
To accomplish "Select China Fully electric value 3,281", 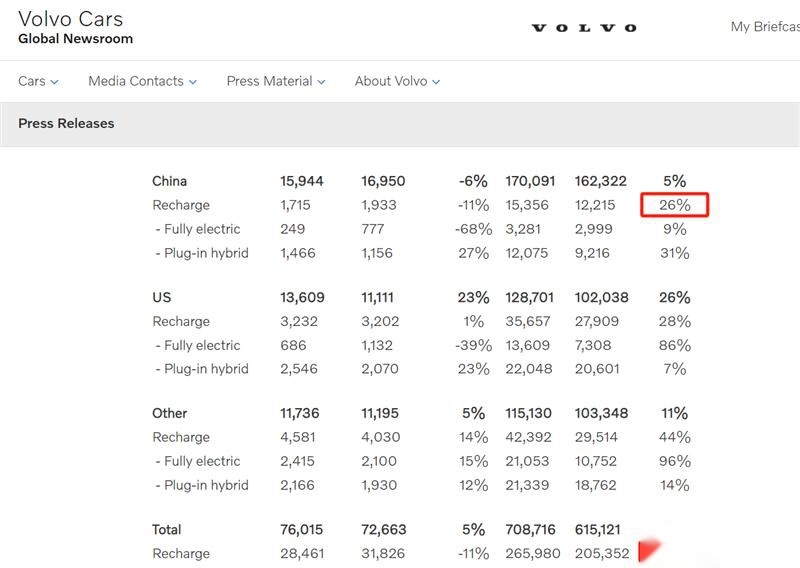I will click(x=523, y=229).
